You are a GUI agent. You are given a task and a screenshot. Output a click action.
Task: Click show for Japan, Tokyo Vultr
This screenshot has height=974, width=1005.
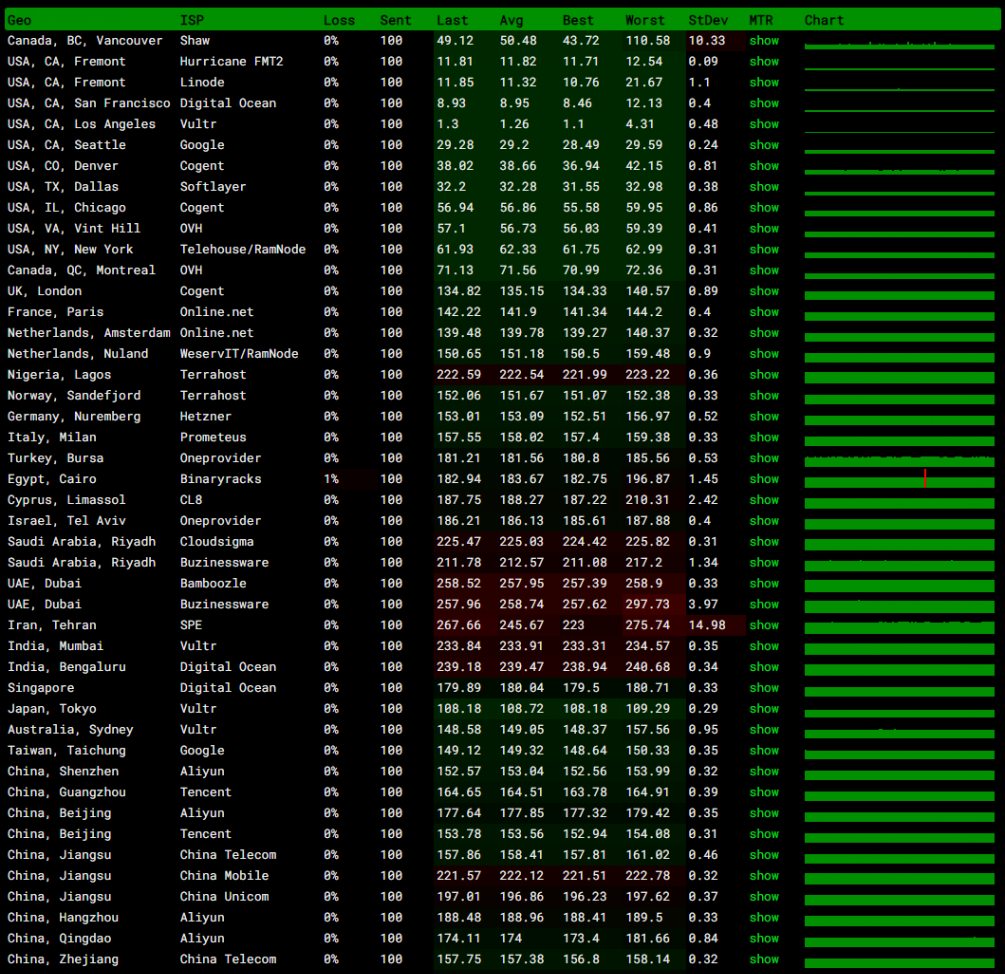763,709
